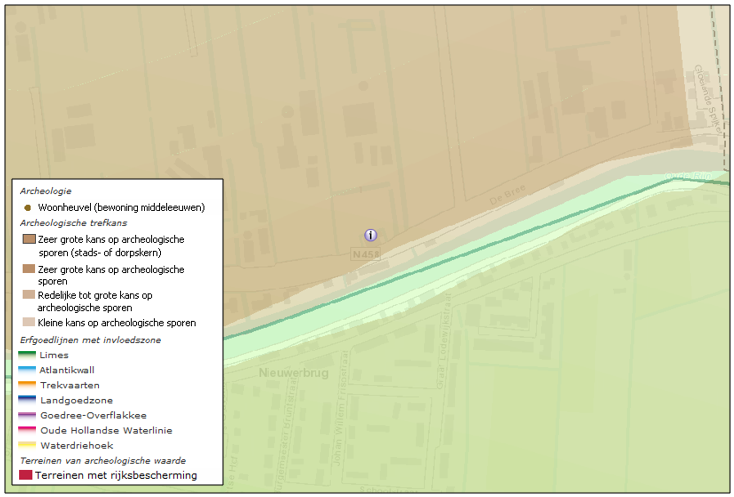Click the purple Goedree-Overflakkee legend symbol
The height and width of the screenshot is (497, 734).
pos(27,415)
